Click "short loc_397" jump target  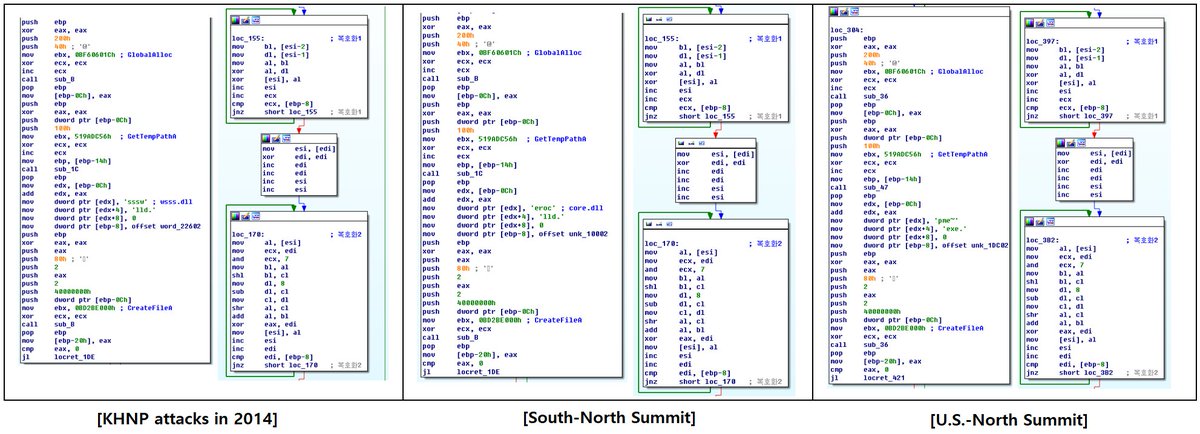coord(1086,116)
